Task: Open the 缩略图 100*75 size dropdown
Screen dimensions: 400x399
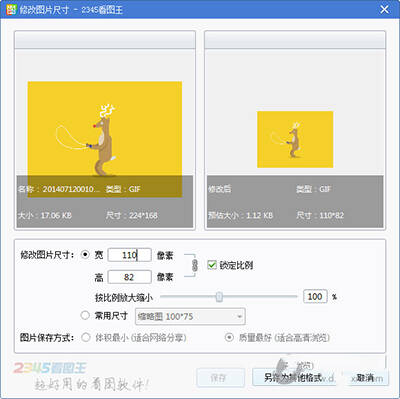Action: 190,316
